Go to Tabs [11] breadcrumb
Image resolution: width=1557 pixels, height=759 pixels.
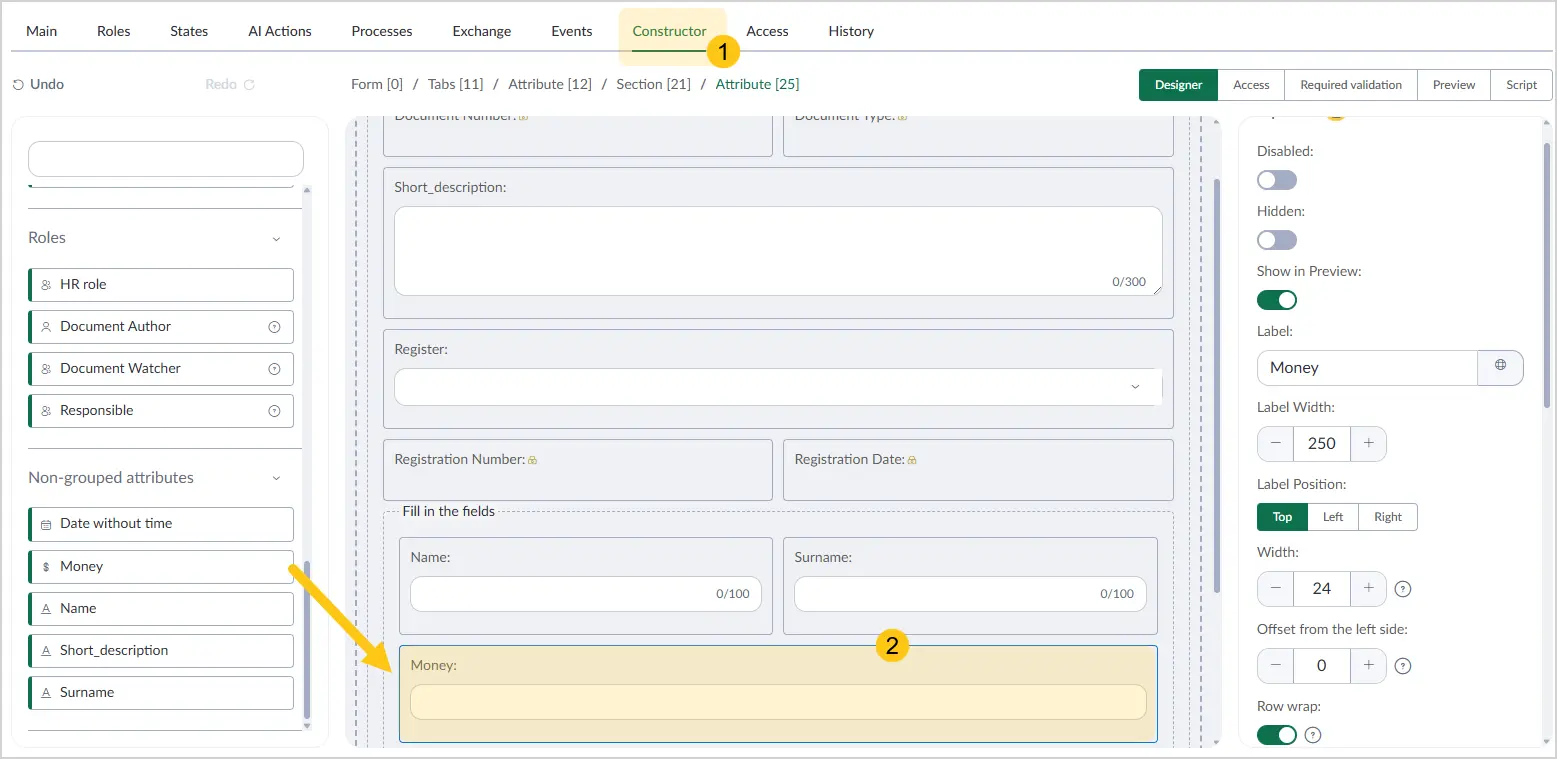[456, 84]
